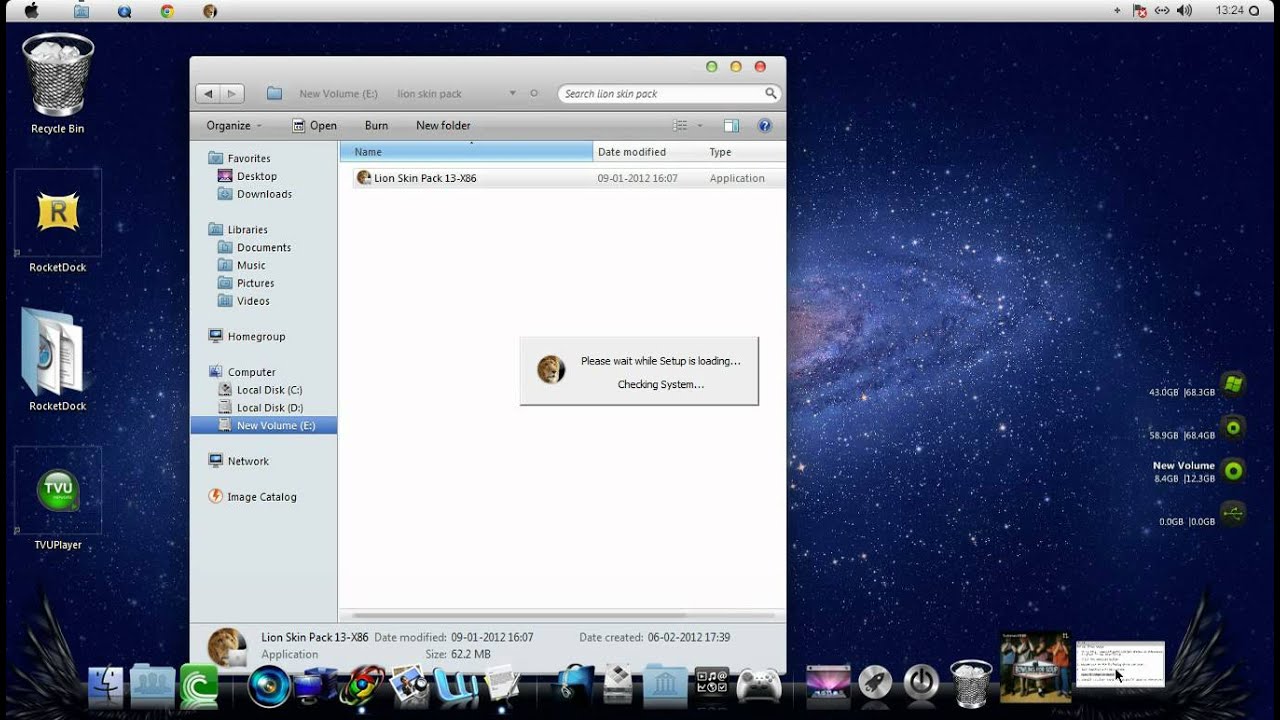Click the text document thumbnail in the dock
This screenshot has width=1280, height=720.
coord(1120,662)
